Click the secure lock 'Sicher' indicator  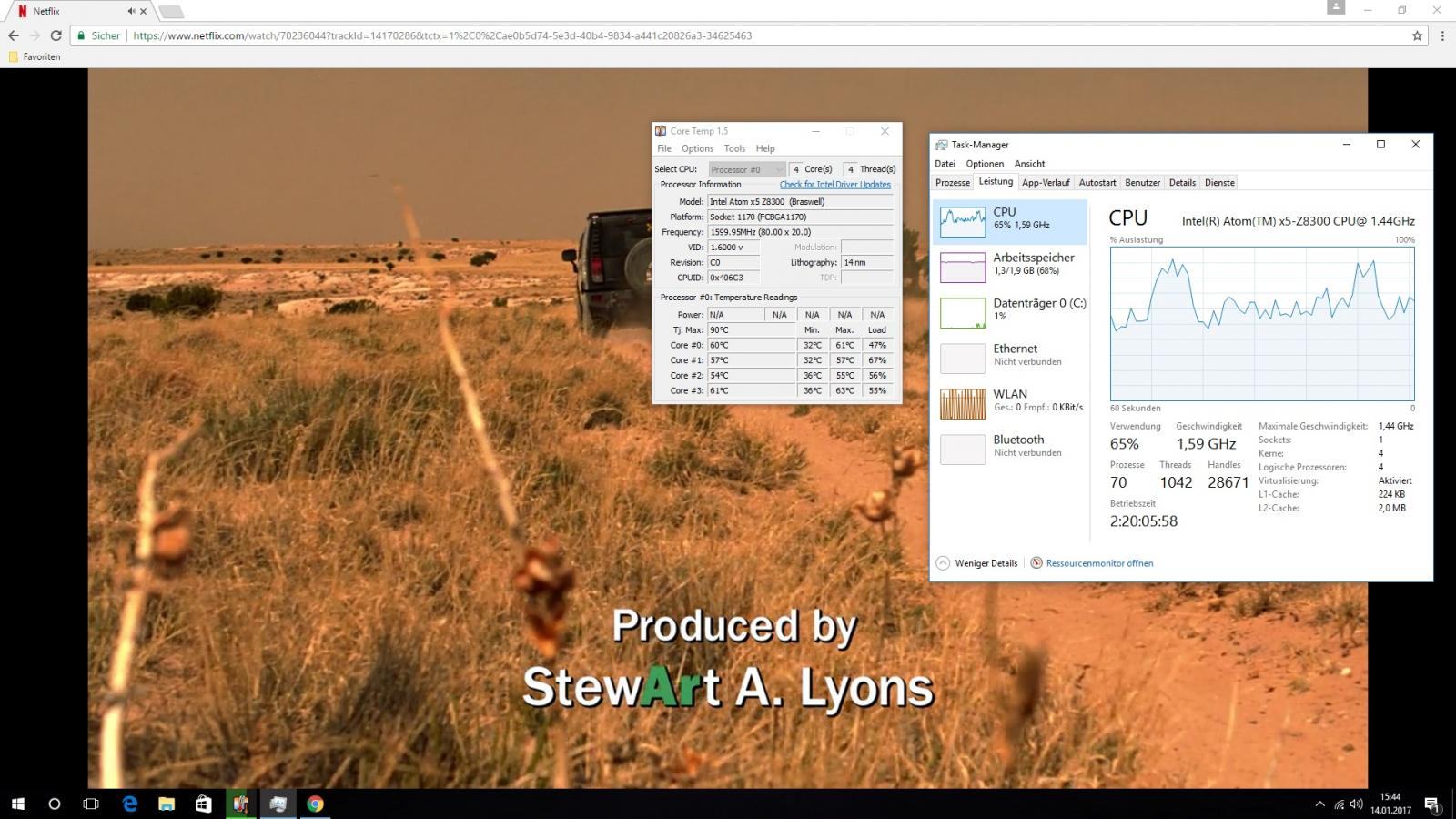[98, 35]
